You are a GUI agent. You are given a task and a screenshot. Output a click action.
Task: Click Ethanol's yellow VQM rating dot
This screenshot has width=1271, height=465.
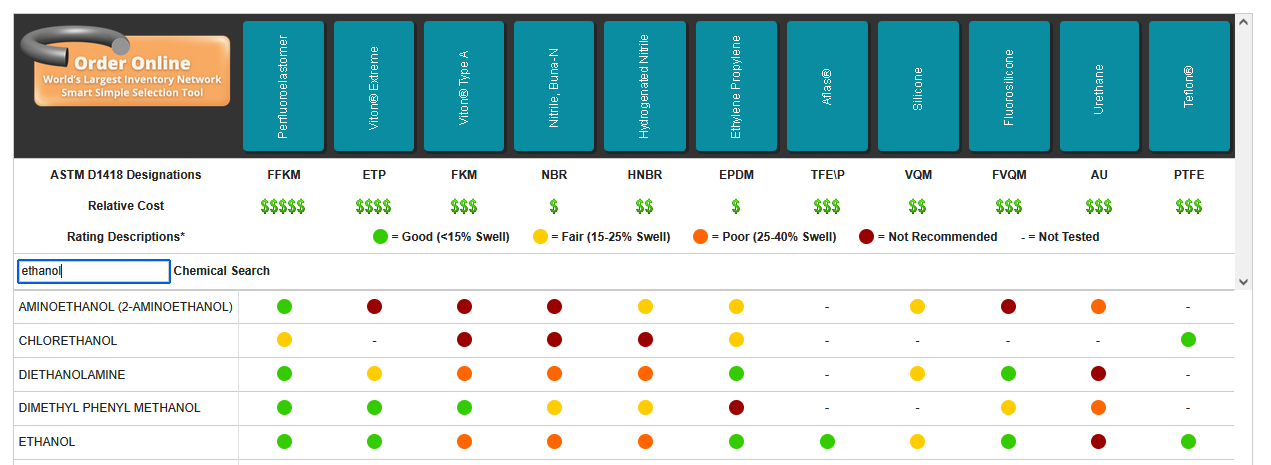(918, 441)
